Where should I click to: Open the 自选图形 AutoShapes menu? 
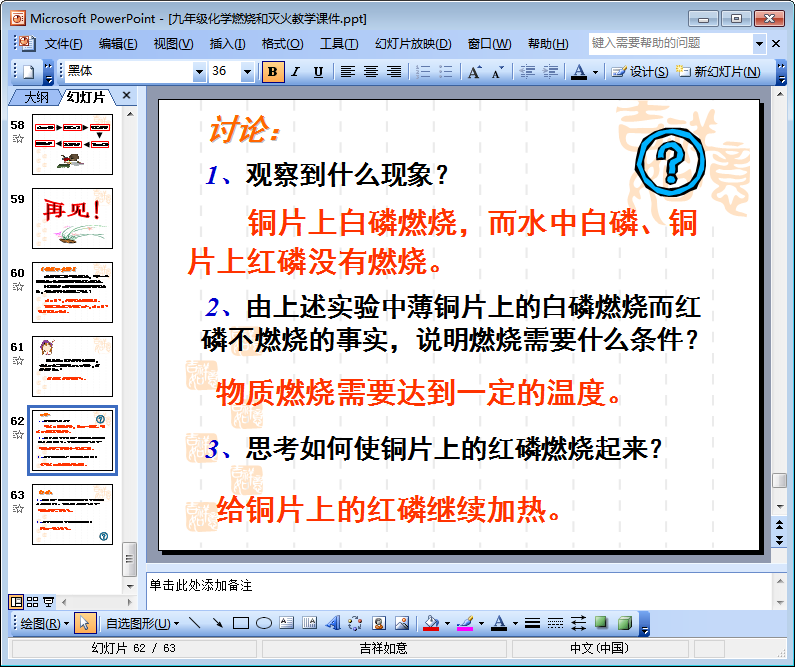click(x=143, y=623)
